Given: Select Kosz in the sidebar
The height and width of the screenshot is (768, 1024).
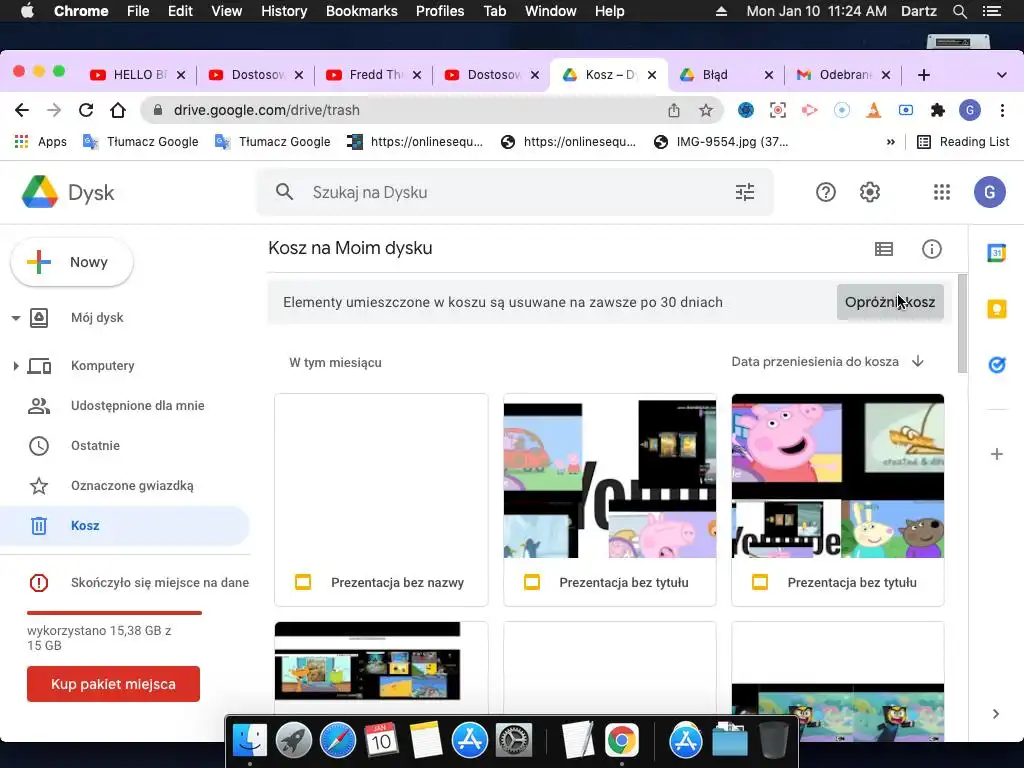Looking at the screenshot, I should click(x=125, y=526).
